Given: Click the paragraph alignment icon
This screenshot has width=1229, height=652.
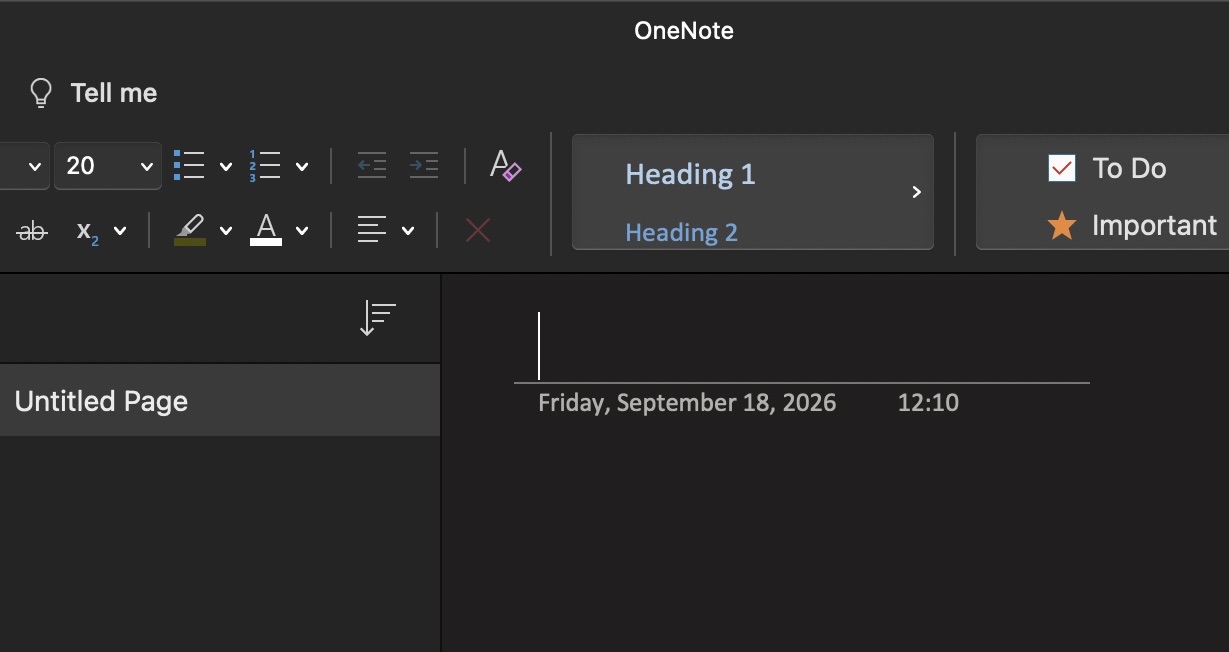Looking at the screenshot, I should [x=372, y=231].
